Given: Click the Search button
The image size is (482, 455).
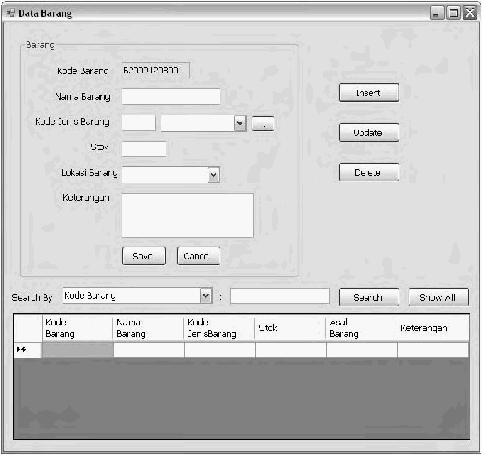Looking at the screenshot, I should [369, 297].
